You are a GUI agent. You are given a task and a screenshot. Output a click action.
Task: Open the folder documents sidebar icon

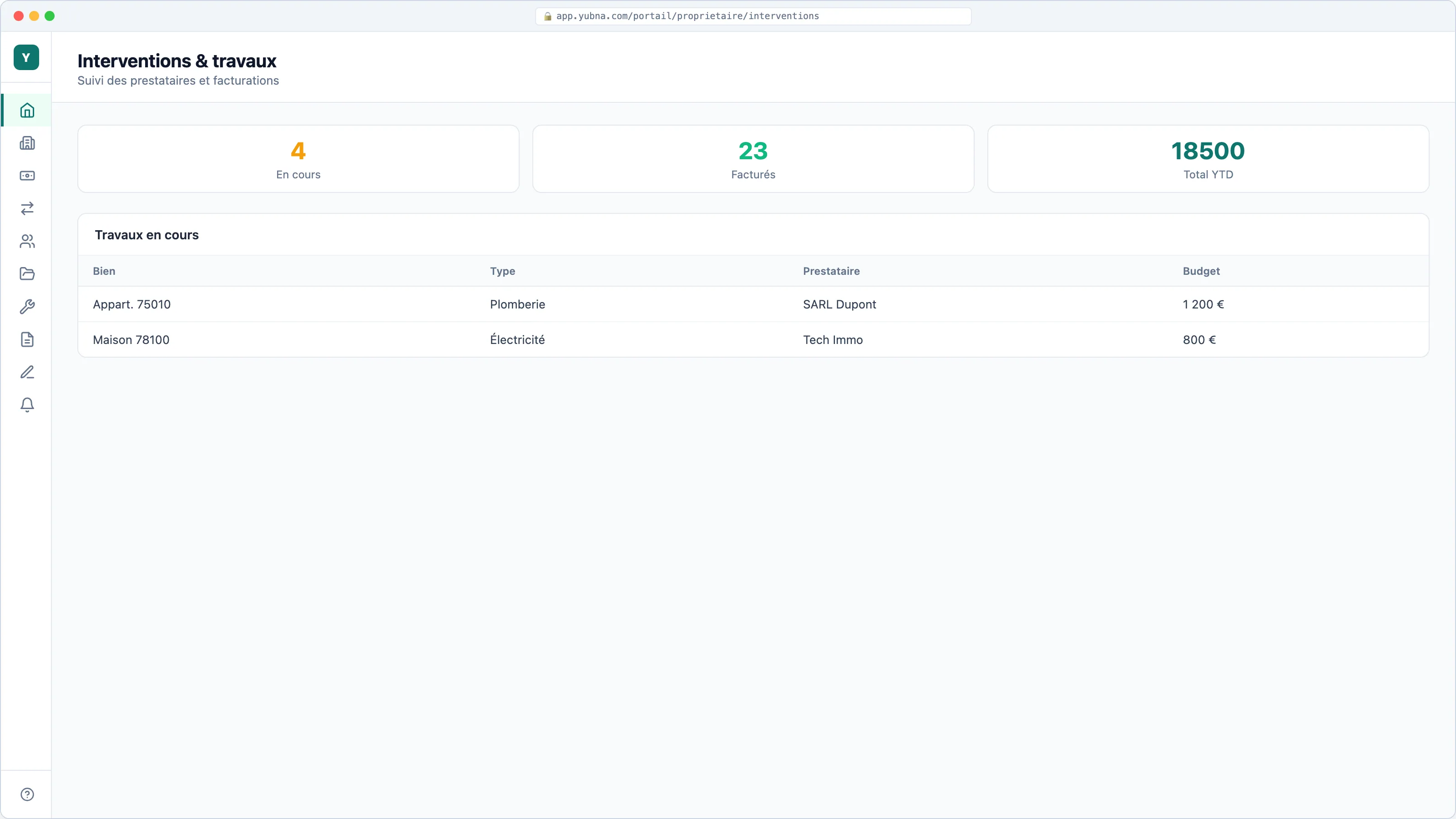[x=27, y=274]
